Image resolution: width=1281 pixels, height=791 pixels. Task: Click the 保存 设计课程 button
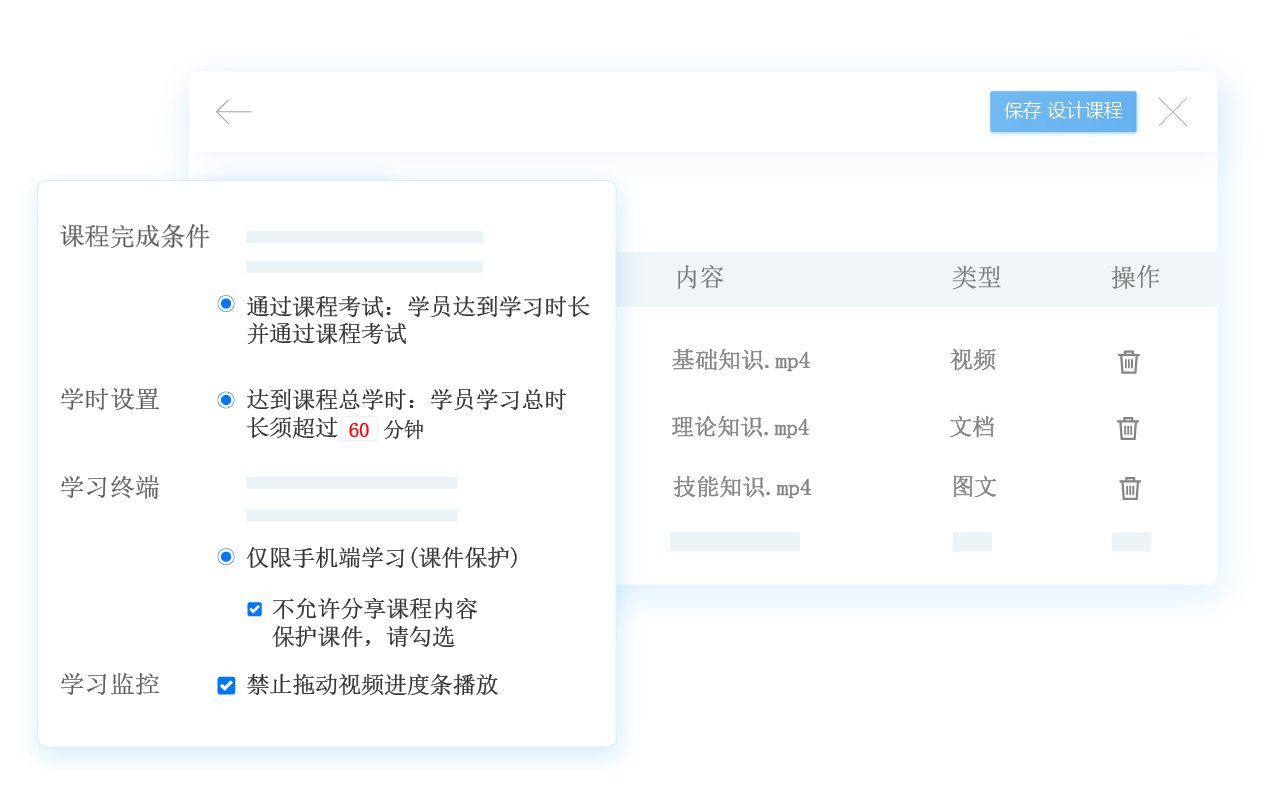click(x=1063, y=112)
